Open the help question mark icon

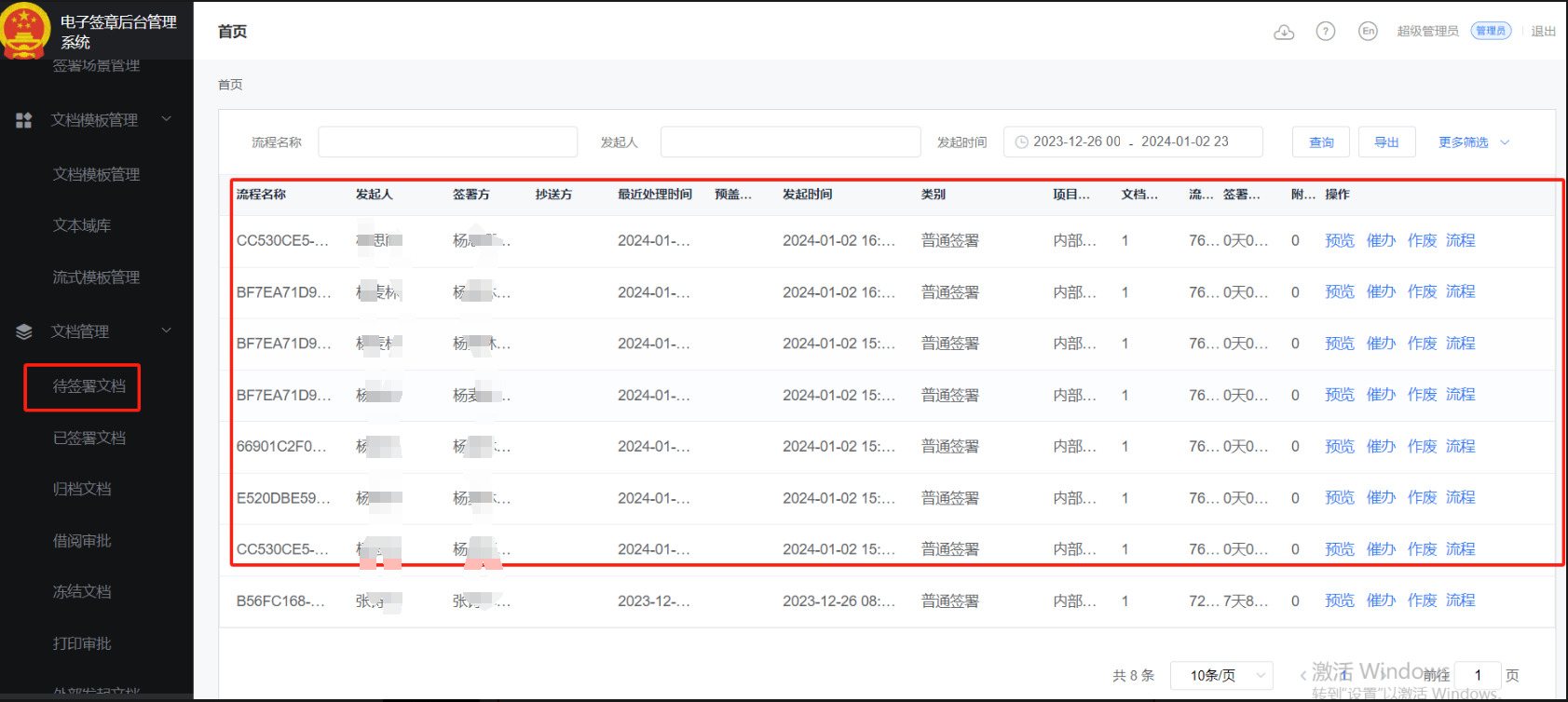pyautogui.click(x=1325, y=32)
